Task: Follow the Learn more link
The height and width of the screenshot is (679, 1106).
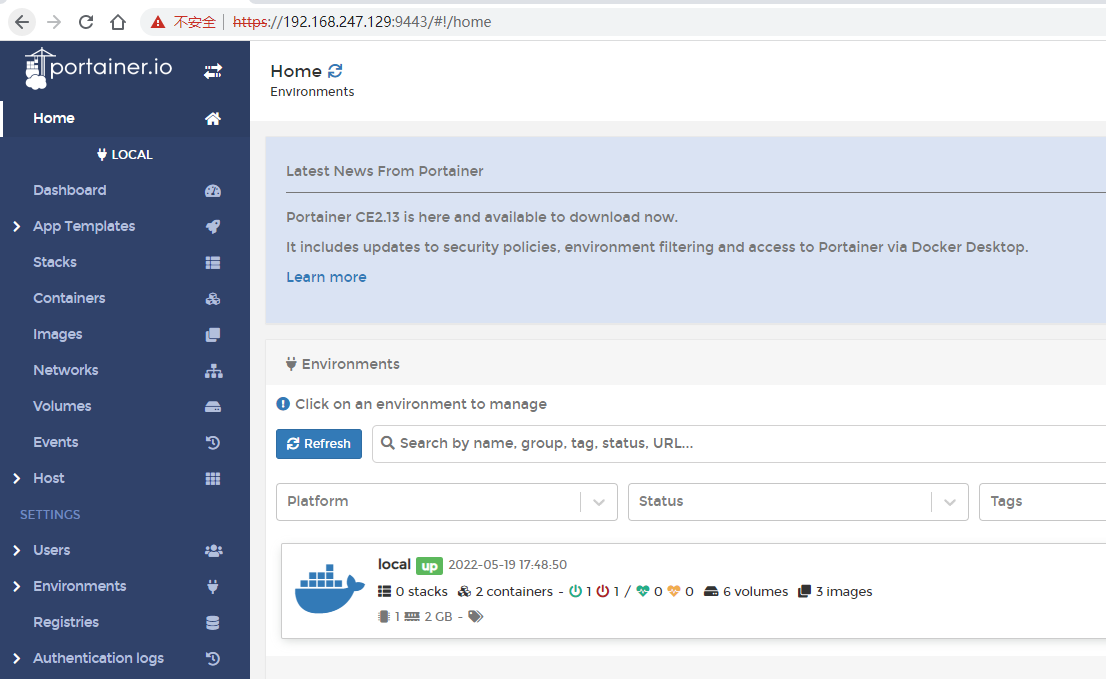Action: (x=326, y=277)
